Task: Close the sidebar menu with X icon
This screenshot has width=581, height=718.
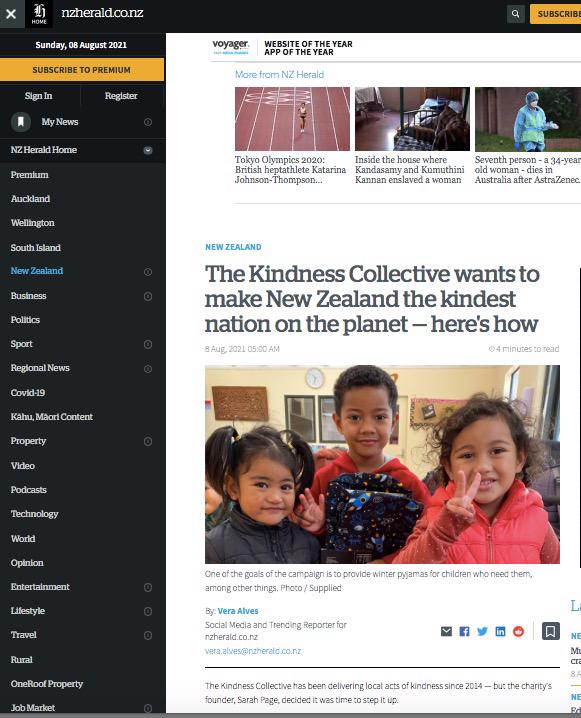Action: click(11, 14)
